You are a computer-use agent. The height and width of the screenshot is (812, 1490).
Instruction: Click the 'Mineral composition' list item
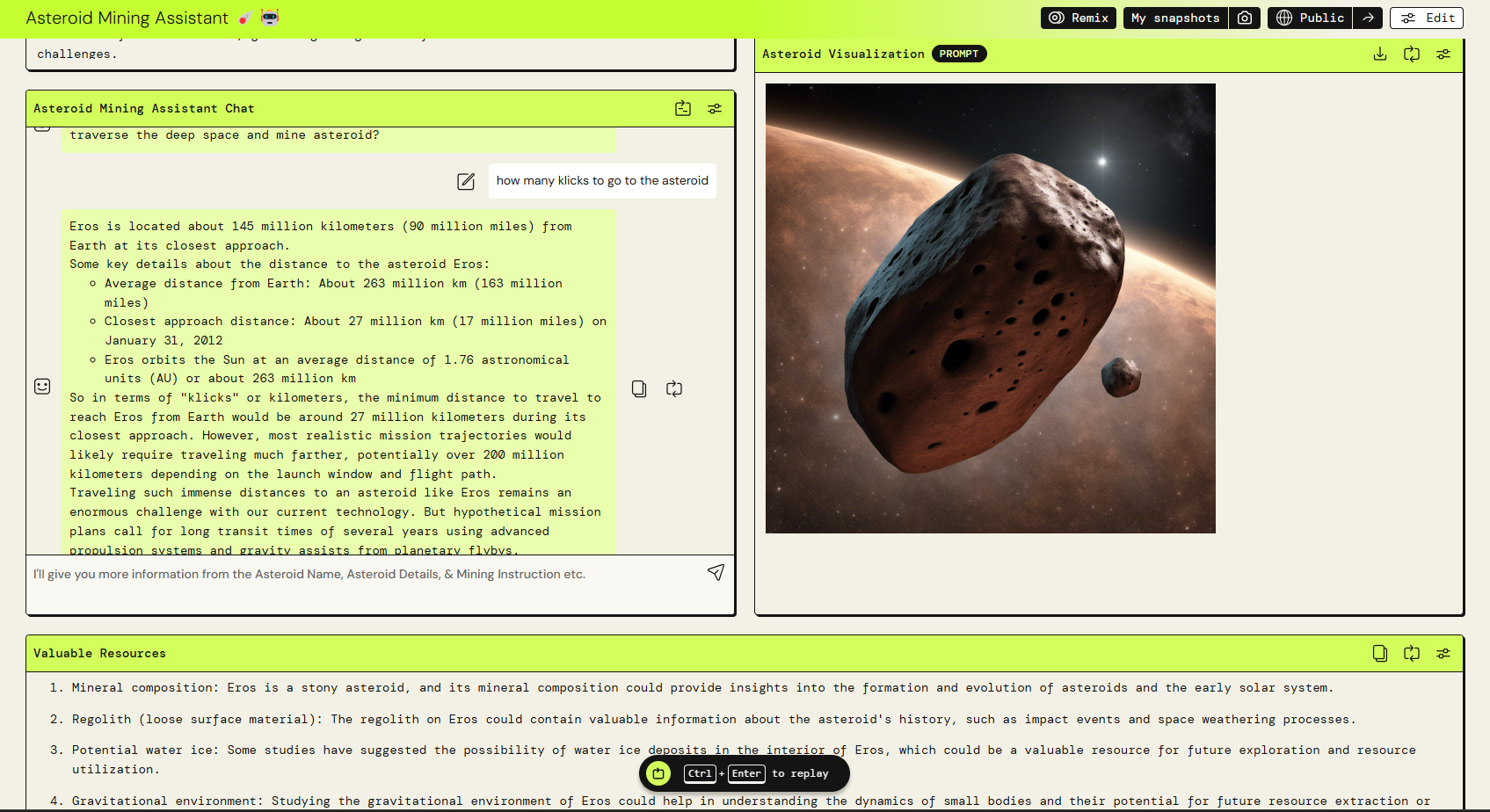click(x=702, y=688)
